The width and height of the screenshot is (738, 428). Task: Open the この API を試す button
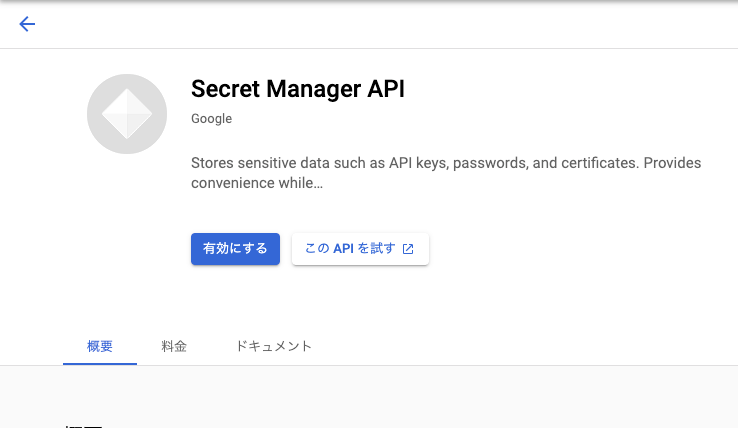pyautogui.click(x=360, y=249)
